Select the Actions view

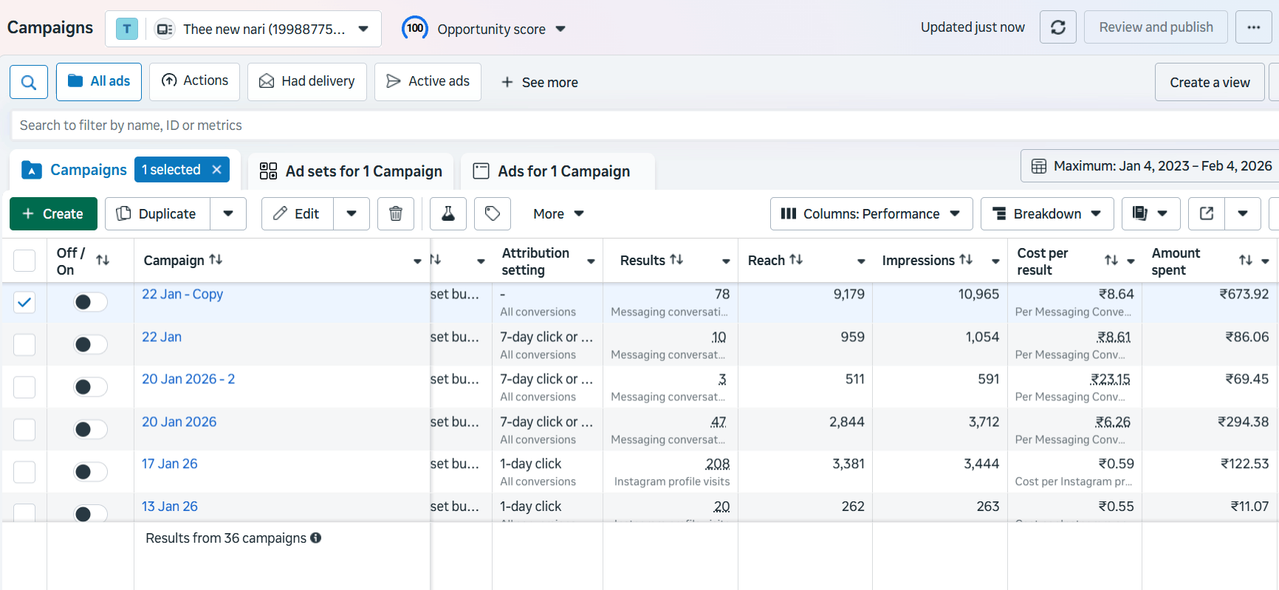click(194, 81)
